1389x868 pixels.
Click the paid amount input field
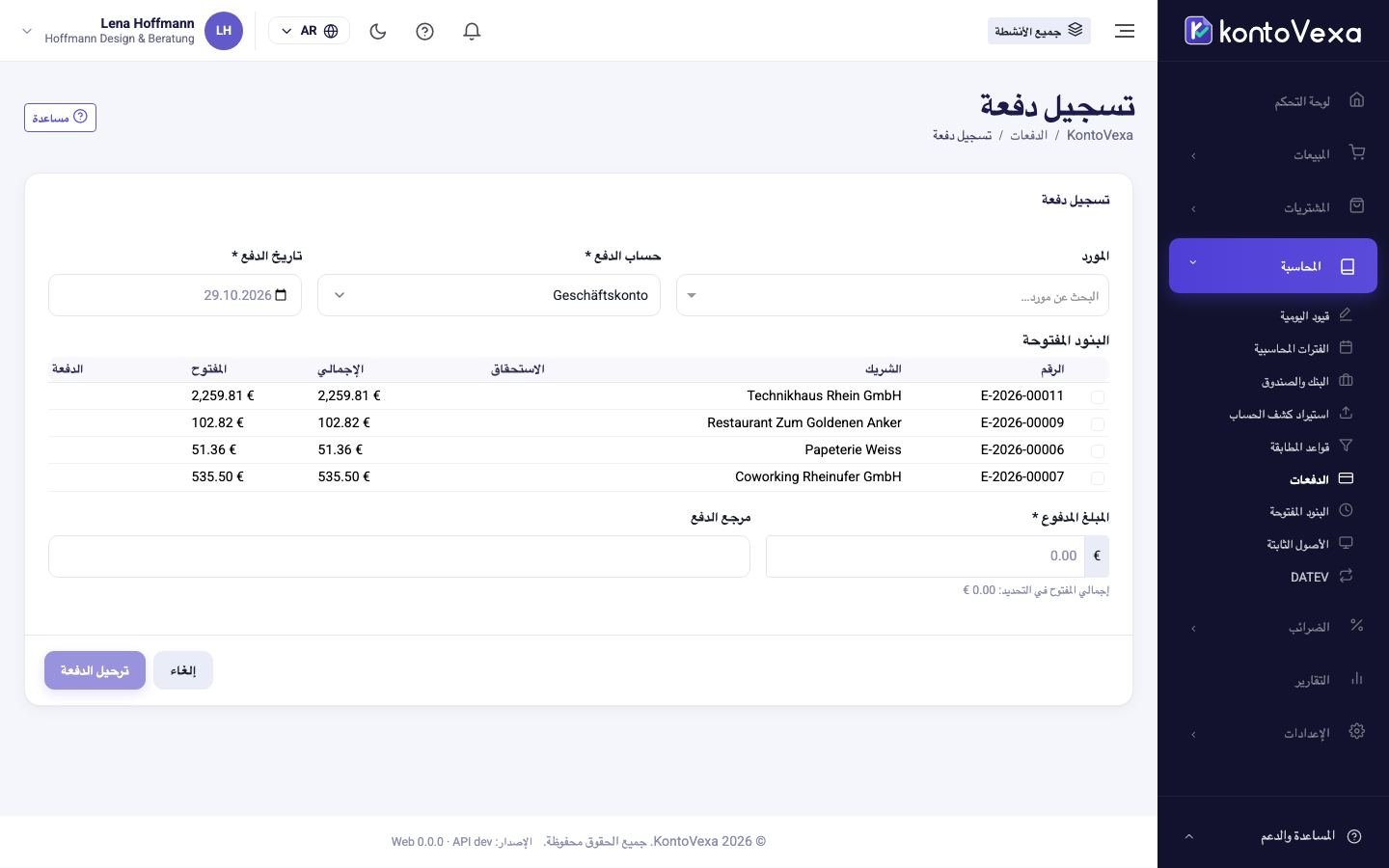(925, 556)
